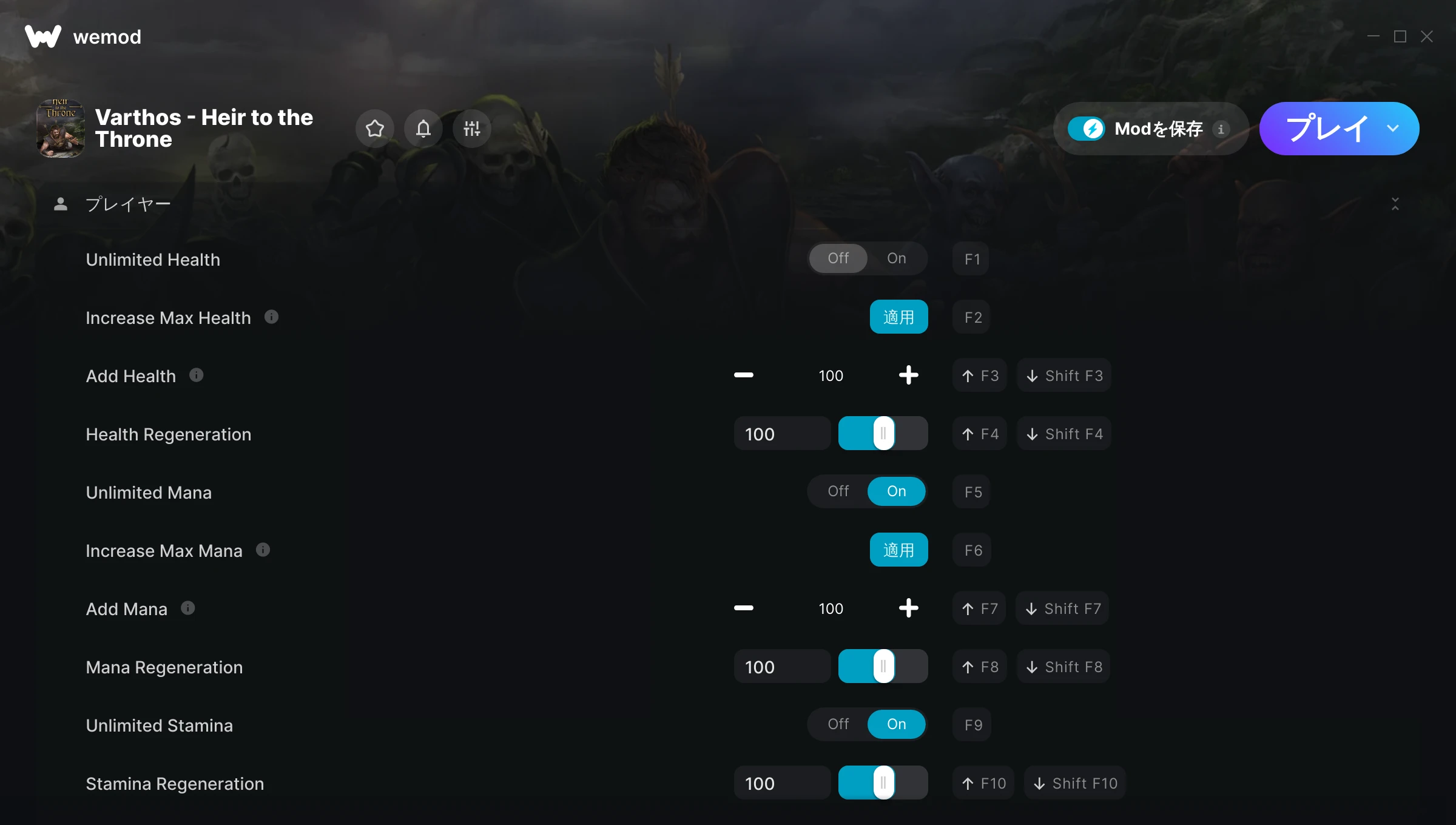Adjust the Health Regeneration slider
The height and width of the screenshot is (825, 1456).
[x=883, y=433]
